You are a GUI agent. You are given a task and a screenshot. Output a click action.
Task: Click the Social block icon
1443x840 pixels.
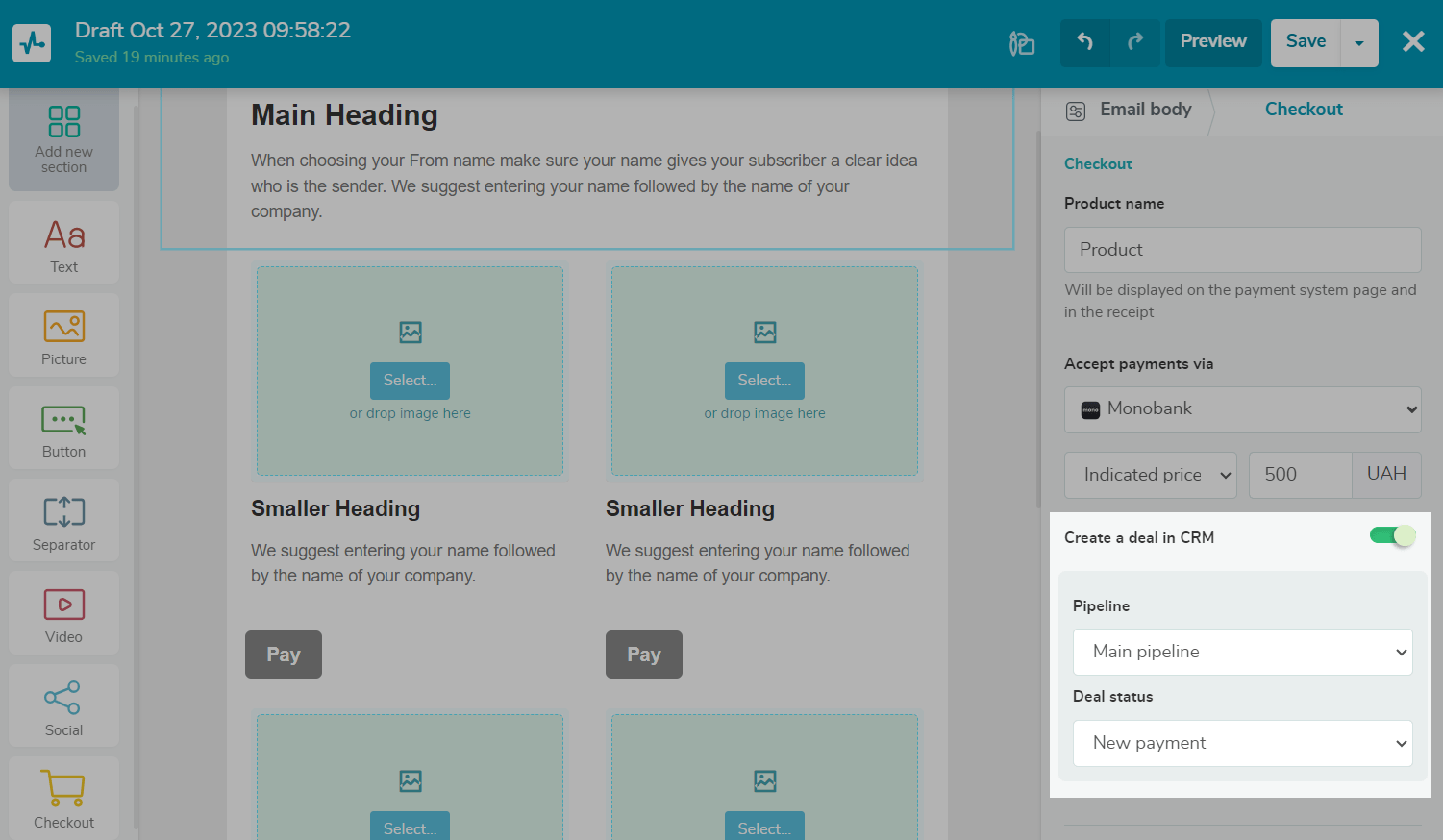pyautogui.click(x=63, y=698)
